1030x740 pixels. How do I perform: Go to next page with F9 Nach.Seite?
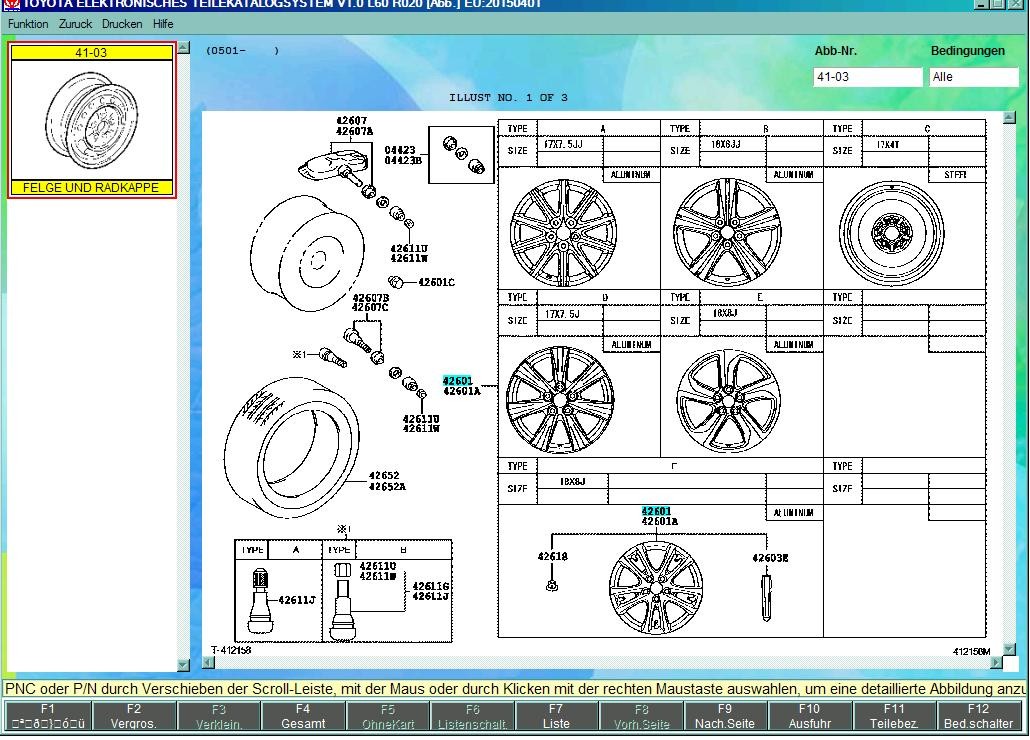(725, 715)
